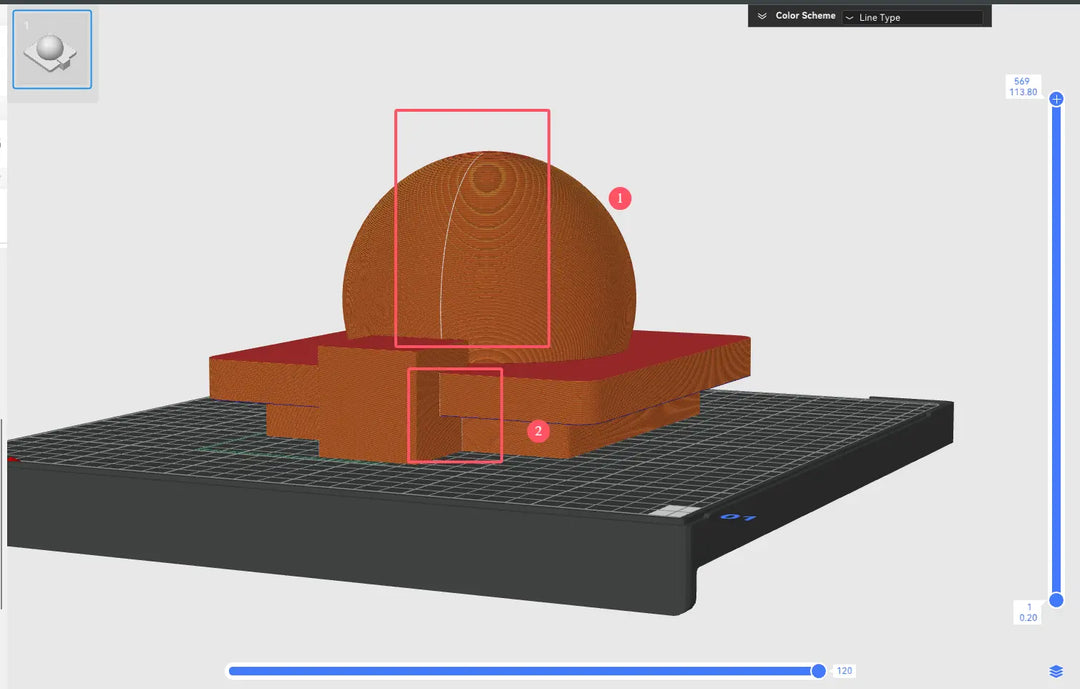The image size is (1080, 689).
Task: Click callout marker 2 near the base plate
Action: pos(539,431)
